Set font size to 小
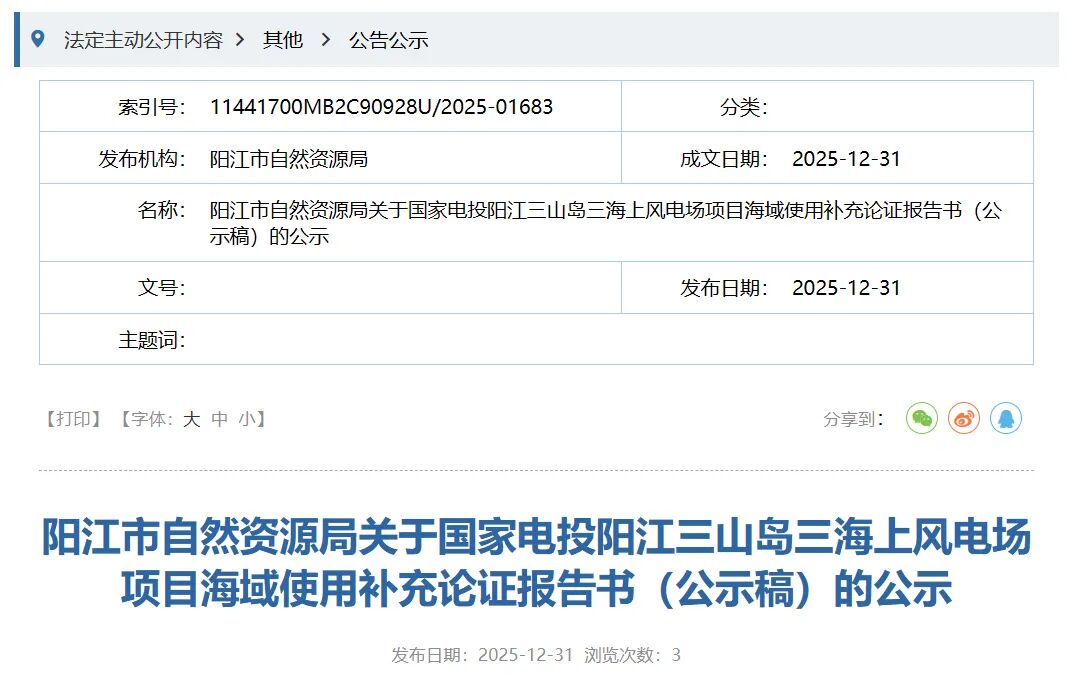 coord(247,419)
